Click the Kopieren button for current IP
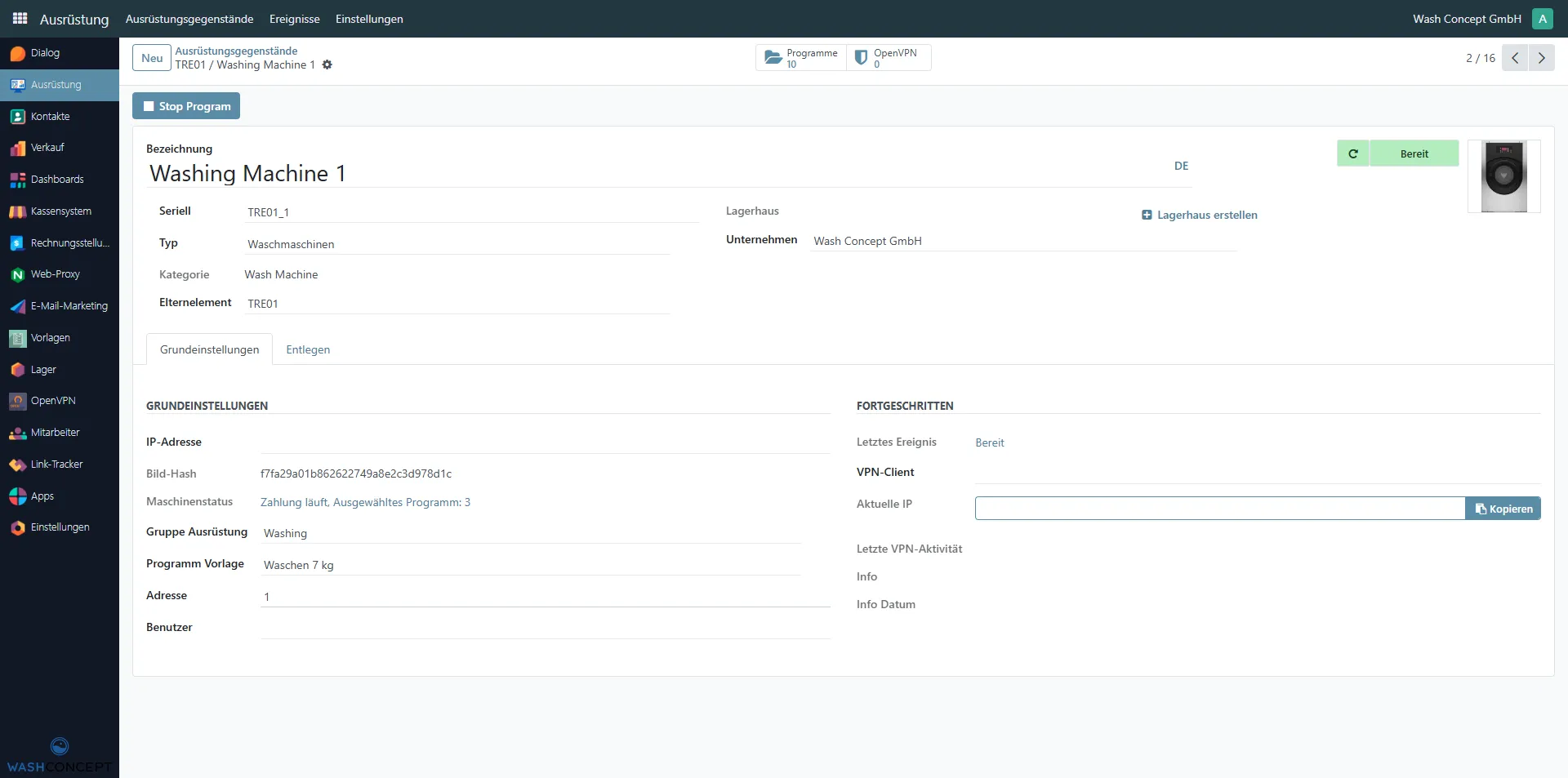1568x778 pixels. (x=1503, y=509)
